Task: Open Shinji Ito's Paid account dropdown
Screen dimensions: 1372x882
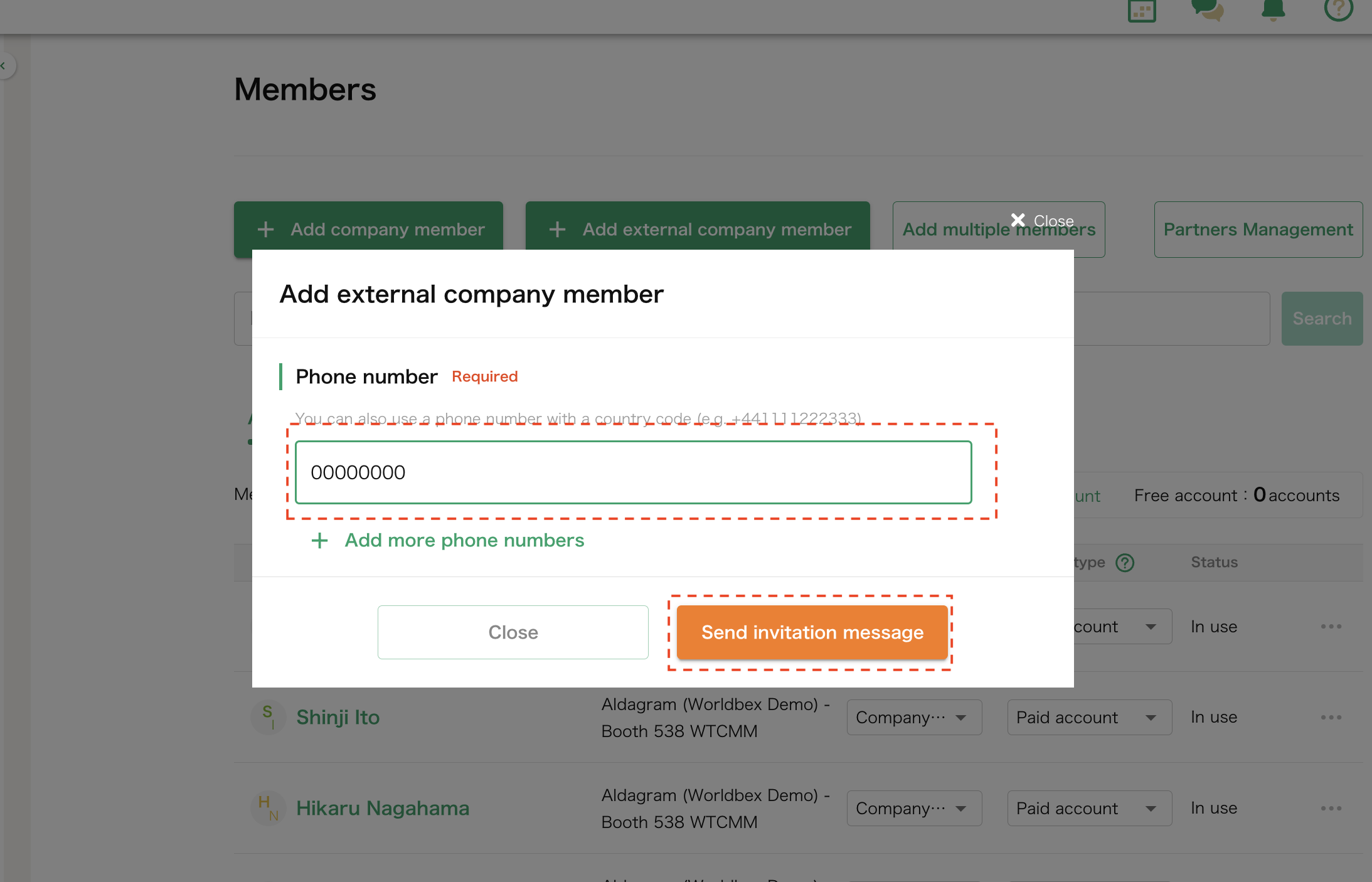Action: pos(1089,718)
